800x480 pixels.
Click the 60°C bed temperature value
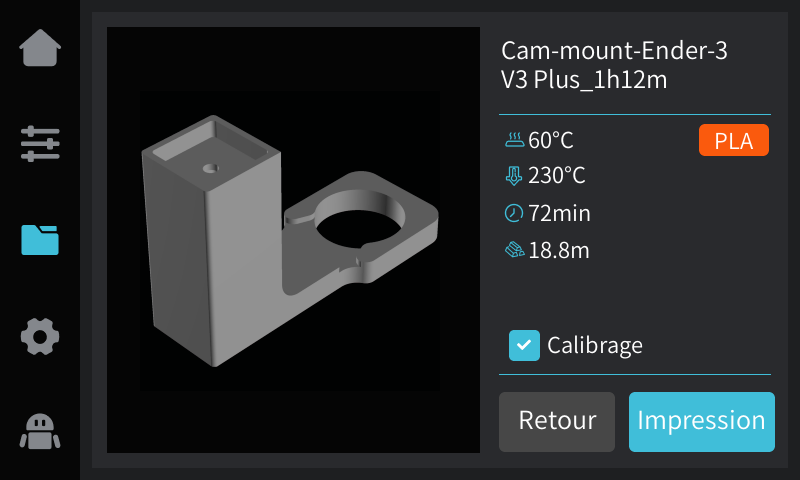tap(551, 141)
